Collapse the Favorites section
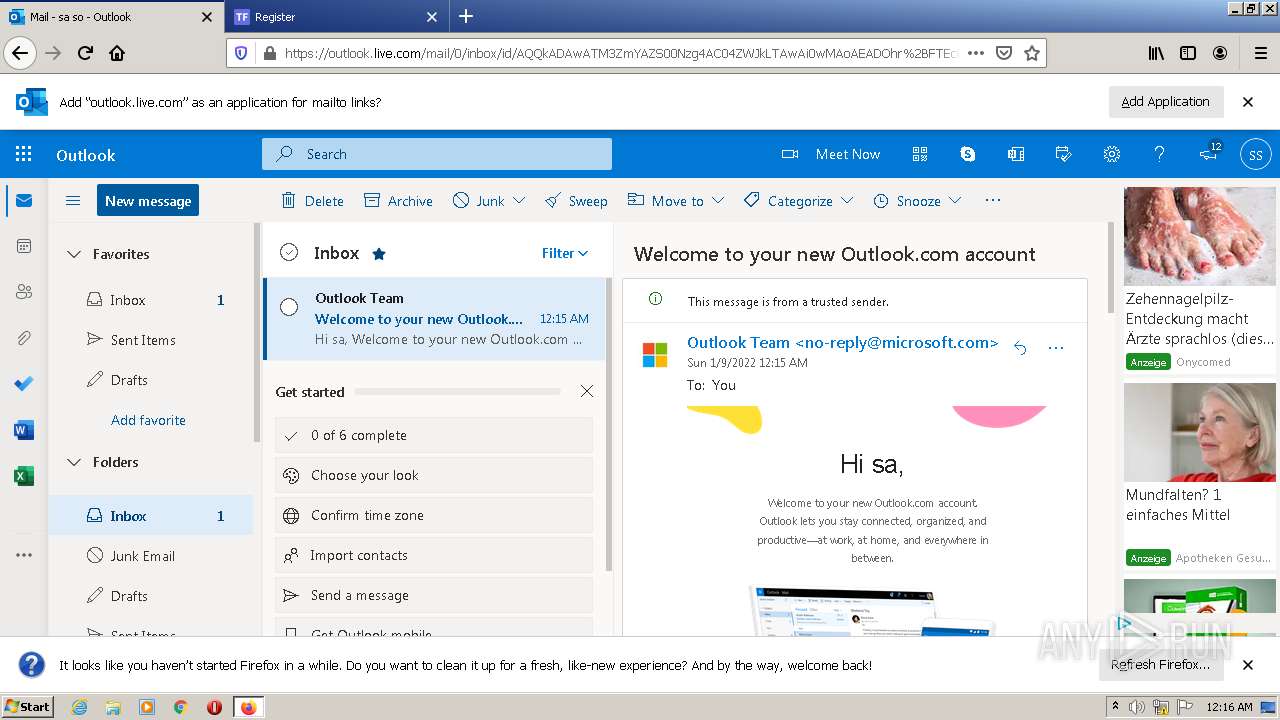Viewport: 1280px width, 720px height. point(73,254)
